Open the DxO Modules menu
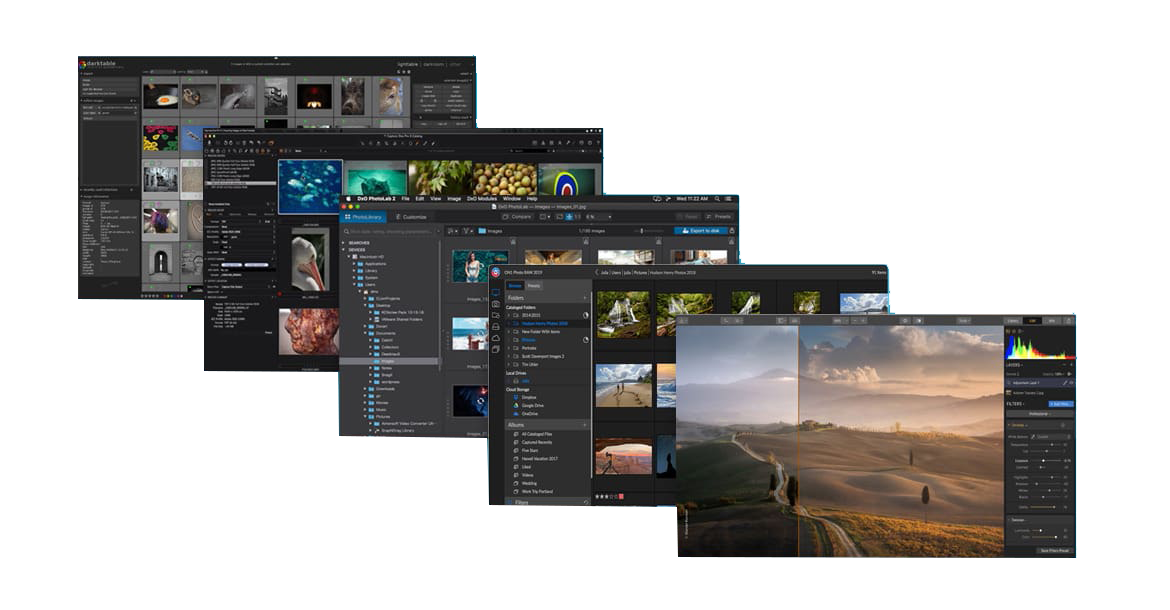This screenshot has height=610, width=1170. pos(481,199)
